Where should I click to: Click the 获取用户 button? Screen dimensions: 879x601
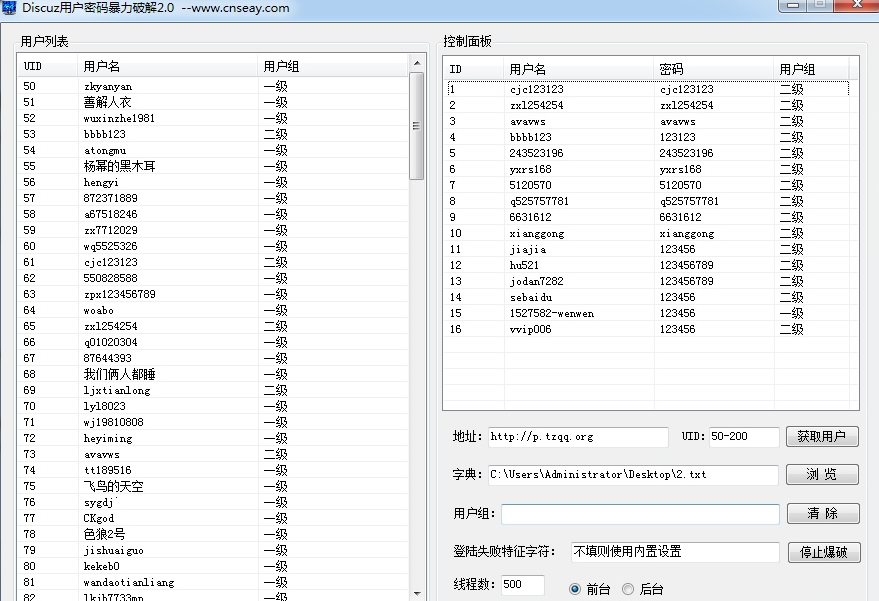[x=822, y=437]
